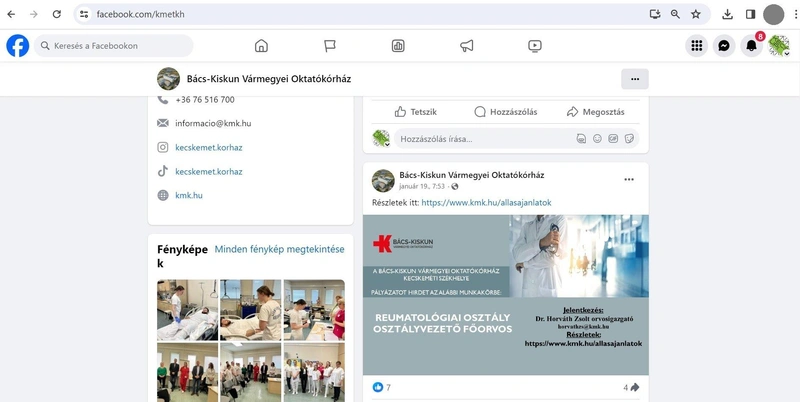
Task: Open the bottom-middle photo thumbnail
Action: [x=251, y=372]
